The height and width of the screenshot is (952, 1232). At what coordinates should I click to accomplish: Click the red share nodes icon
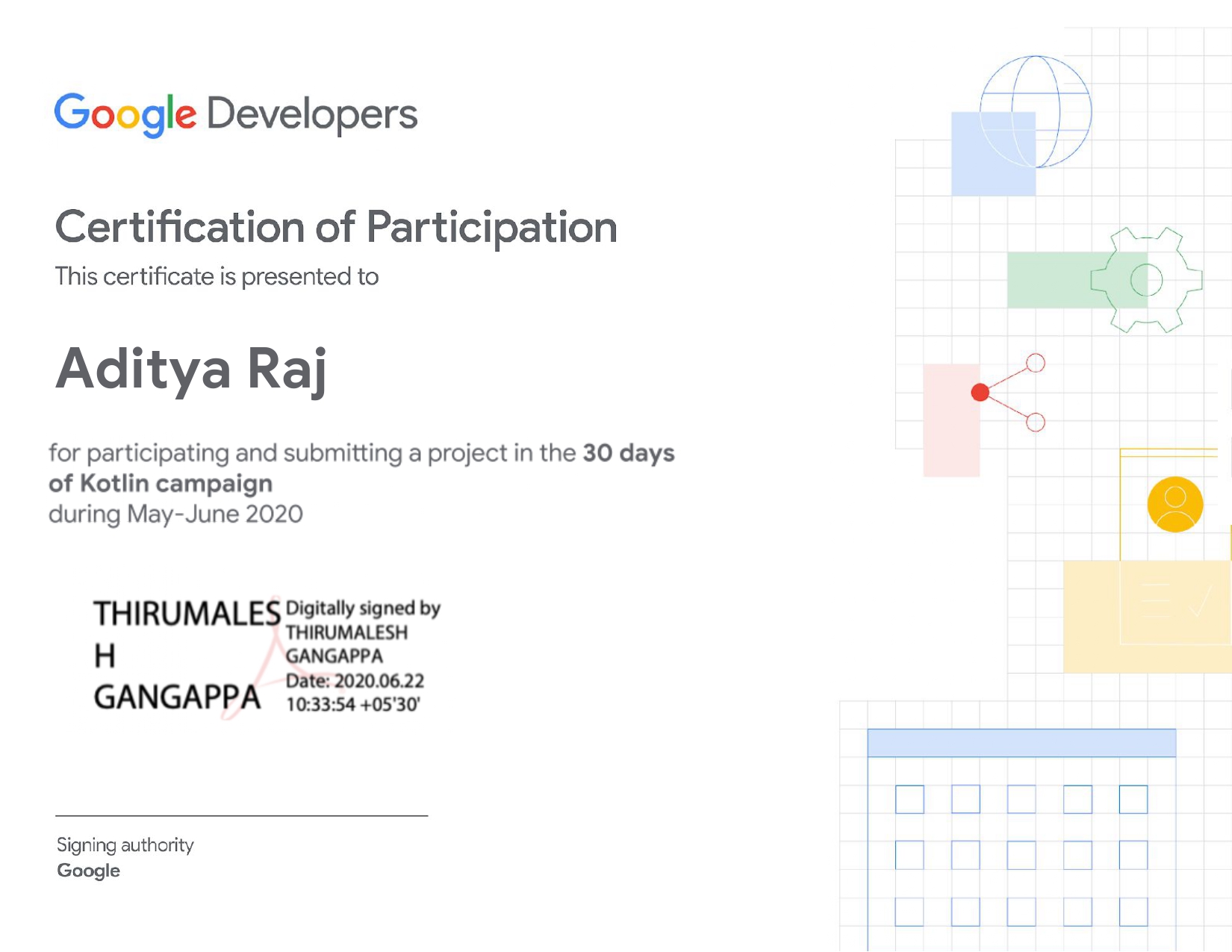pos(1009,393)
